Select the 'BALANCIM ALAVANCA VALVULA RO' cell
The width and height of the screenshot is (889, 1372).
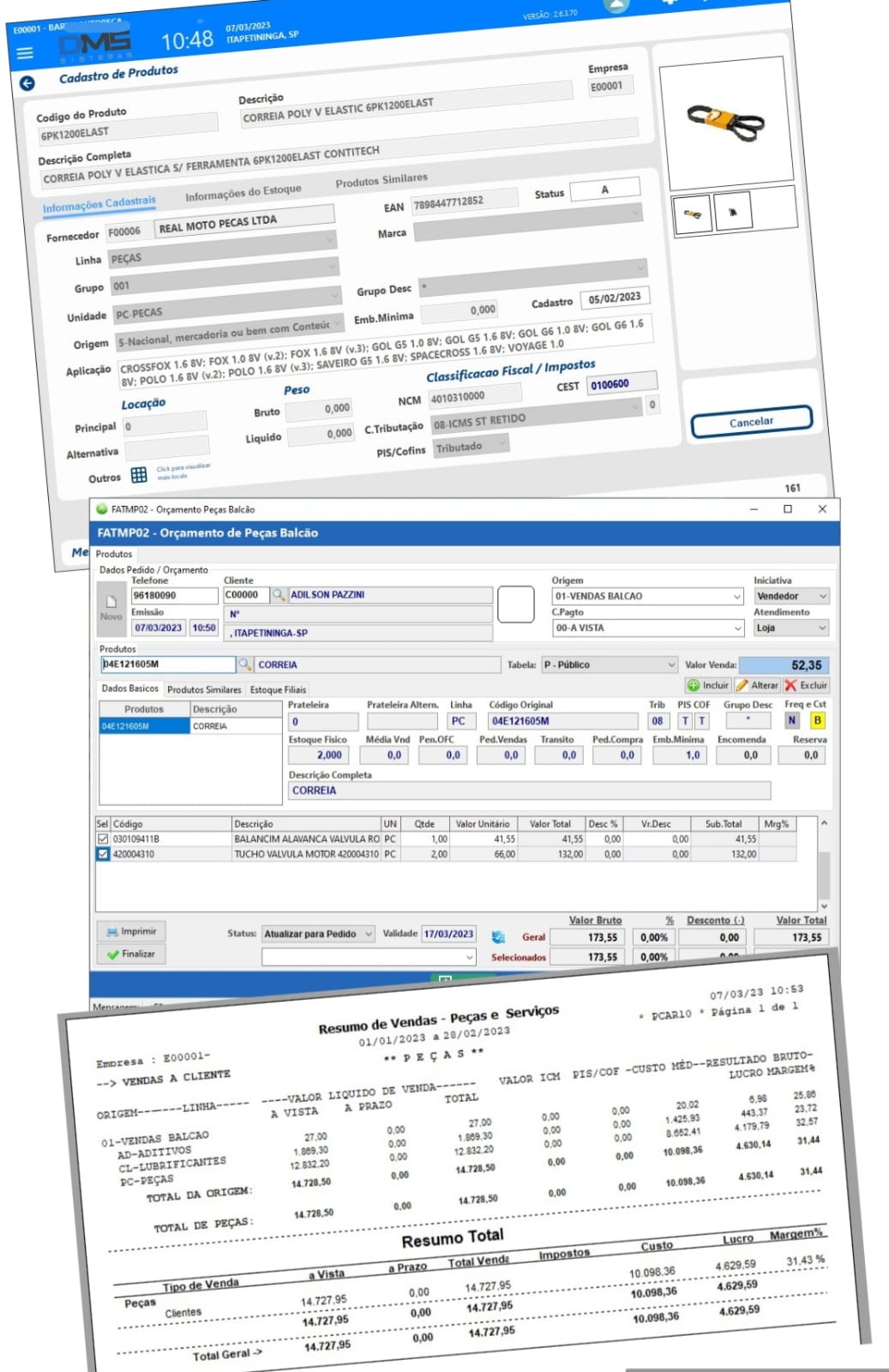(x=306, y=839)
